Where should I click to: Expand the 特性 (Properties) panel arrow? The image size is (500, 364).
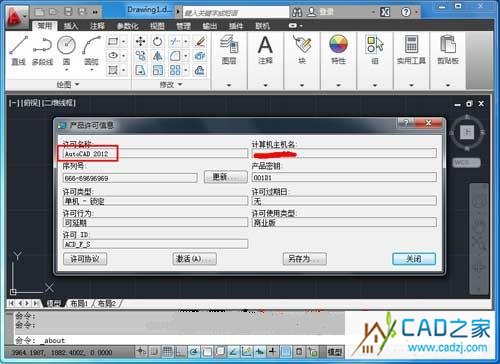(x=338, y=85)
